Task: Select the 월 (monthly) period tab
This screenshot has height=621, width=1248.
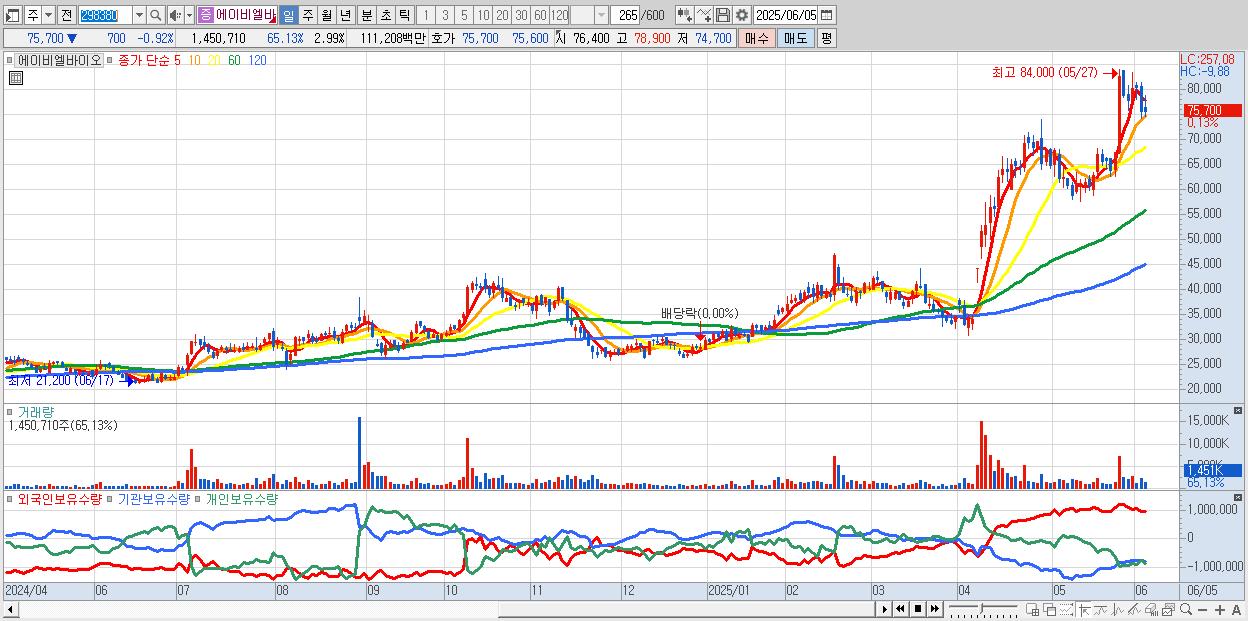Action: (327, 15)
